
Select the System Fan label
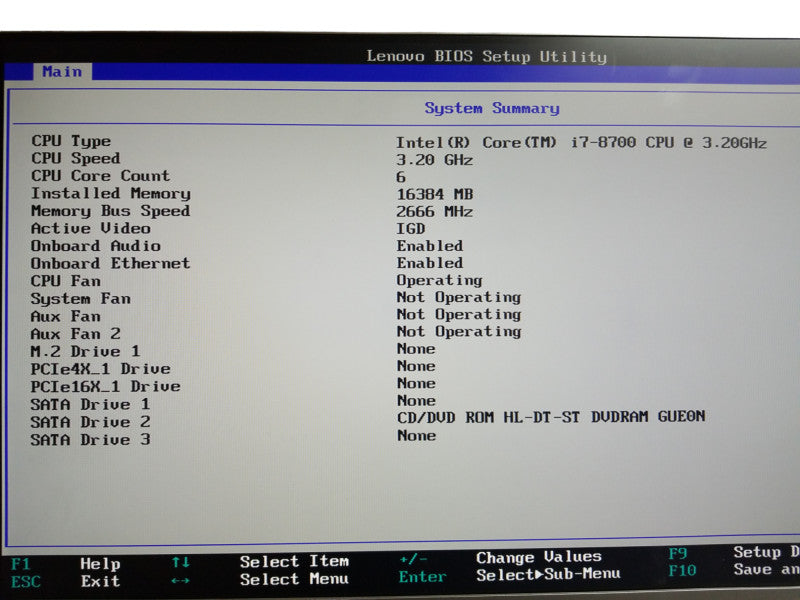pyautogui.click(x=81, y=299)
